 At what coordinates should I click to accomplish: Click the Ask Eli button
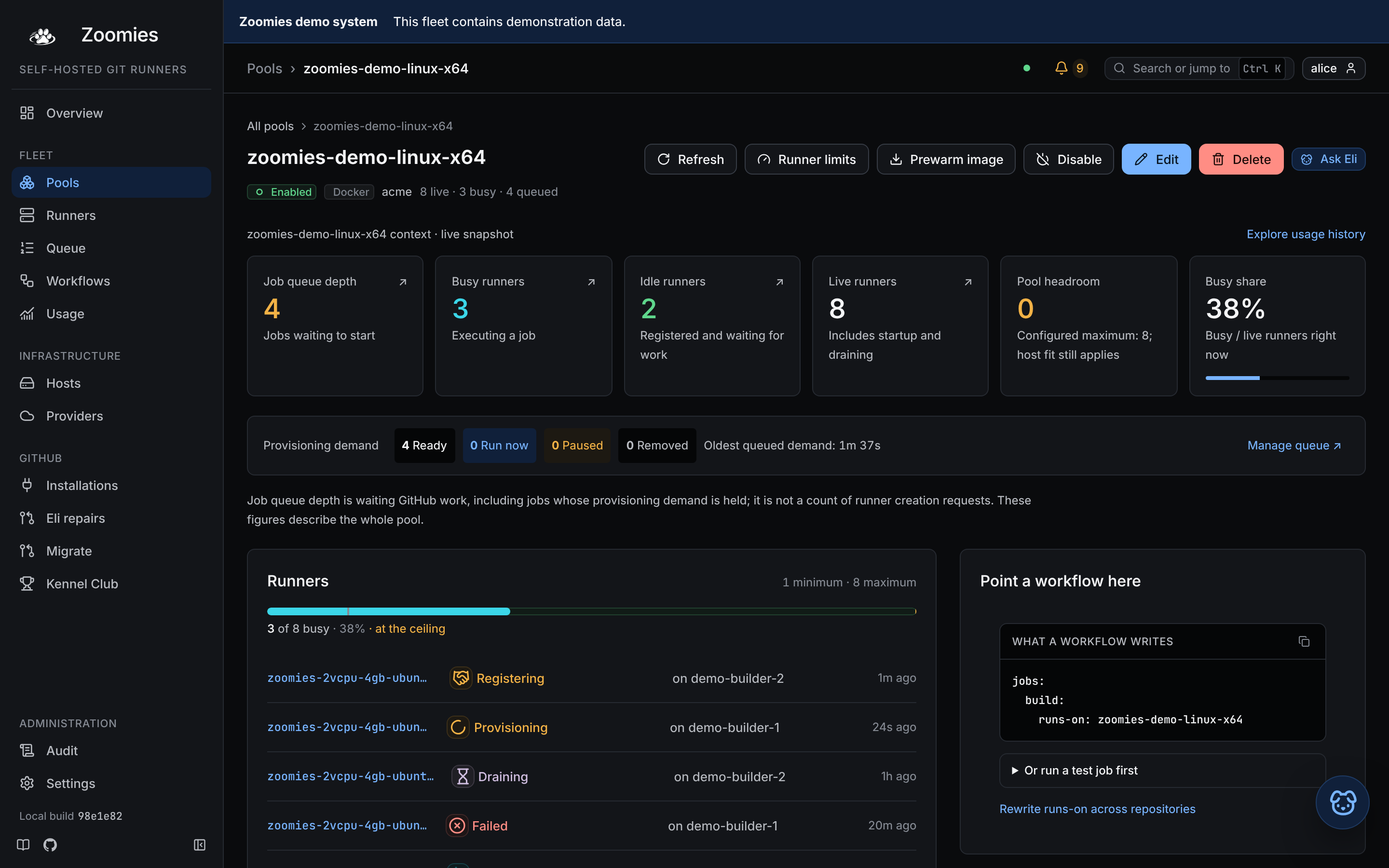point(1328,159)
